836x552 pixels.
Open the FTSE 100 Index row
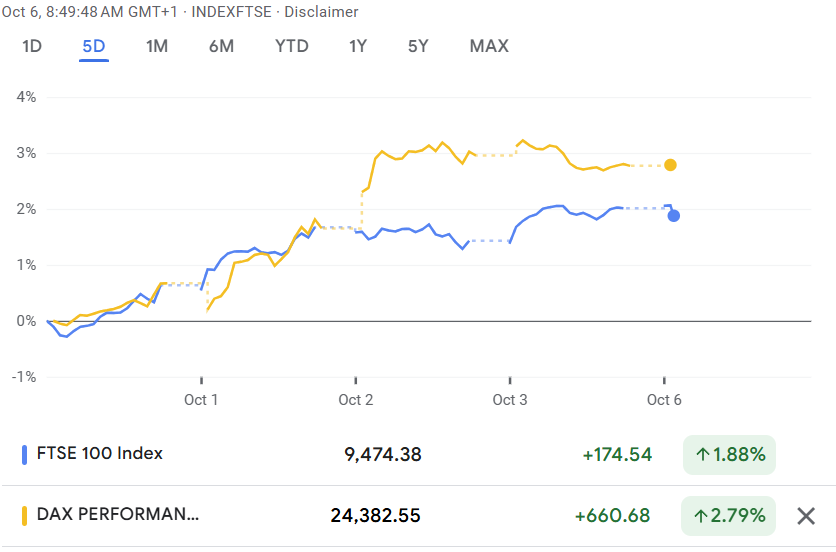(98, 454)
